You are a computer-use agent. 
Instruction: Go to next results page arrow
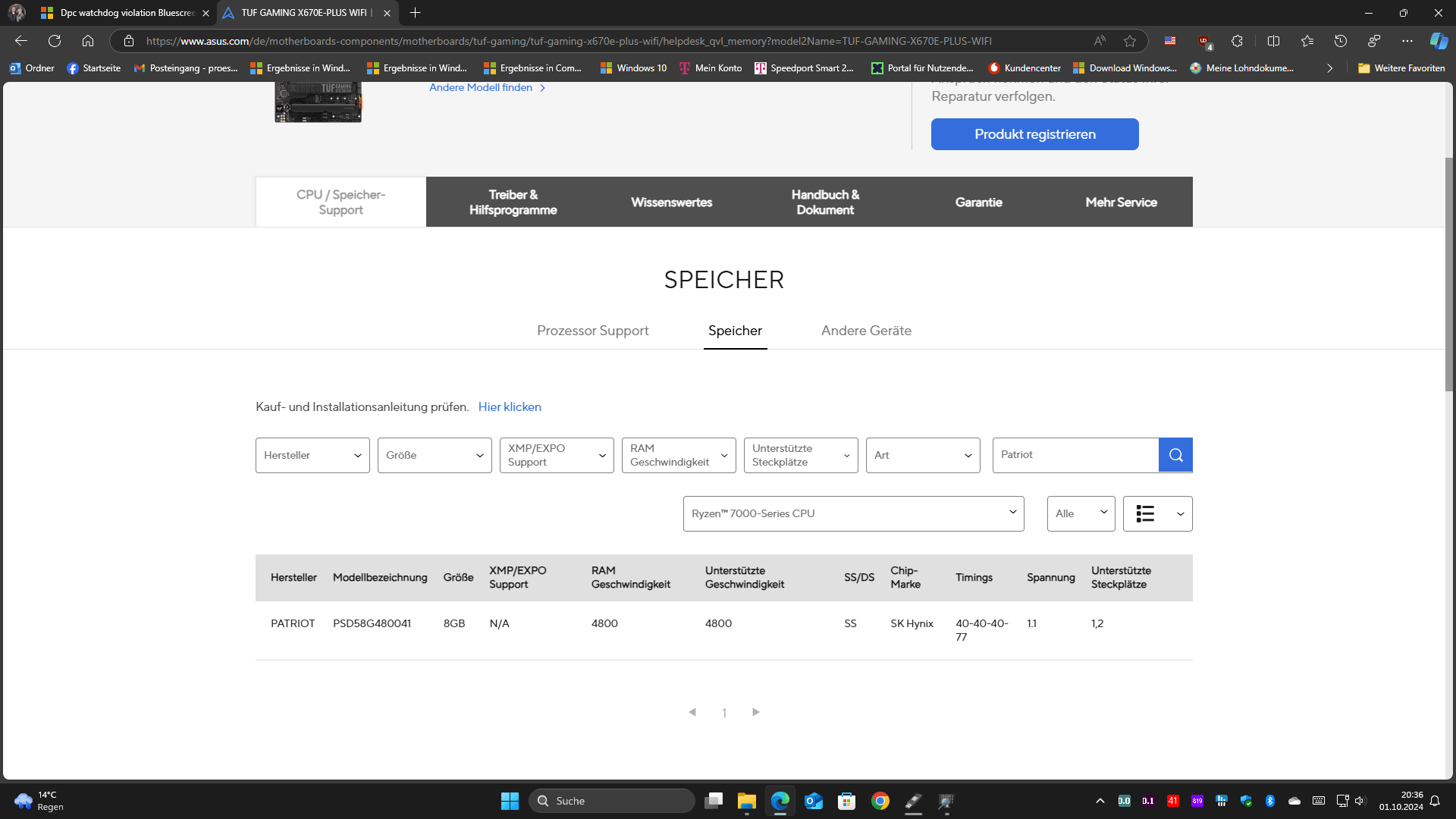755,712
